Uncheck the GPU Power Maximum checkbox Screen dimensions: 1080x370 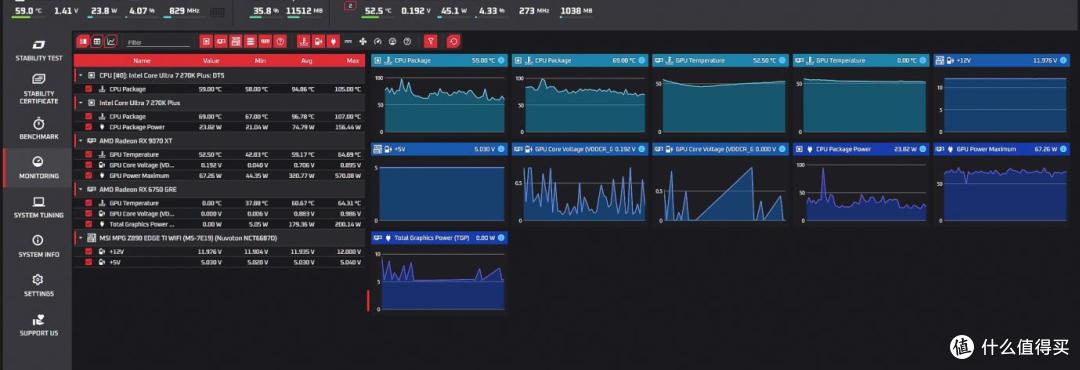click(88, 175)
